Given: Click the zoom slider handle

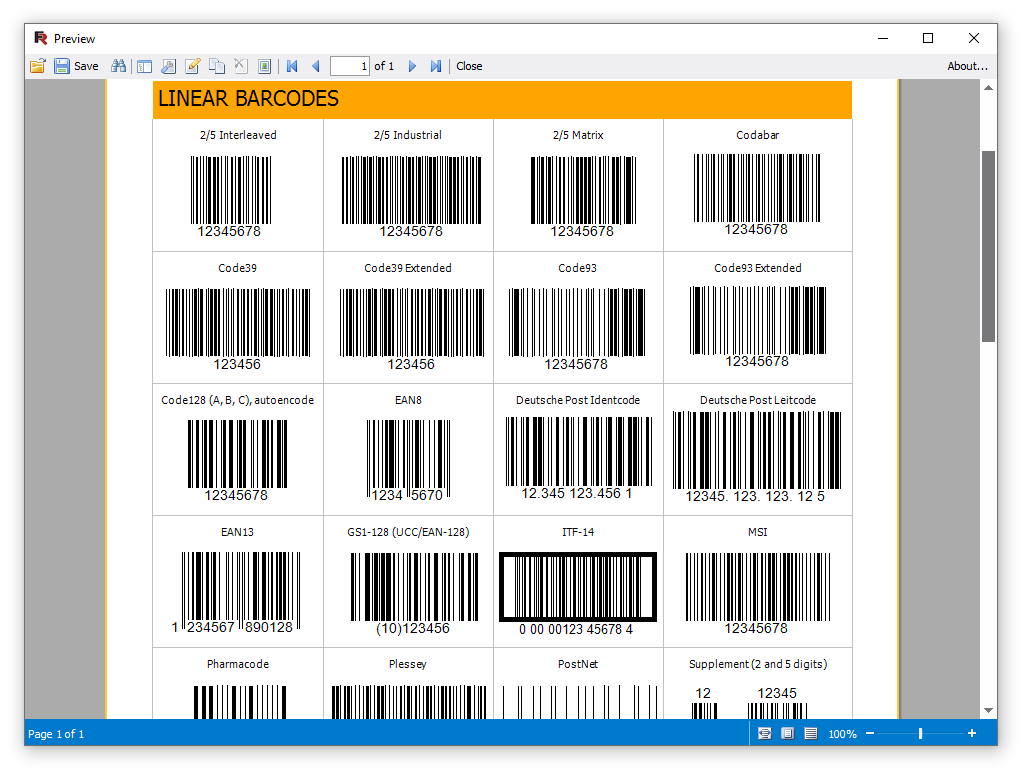Looking at the screenshot, I should pos(921,733).
